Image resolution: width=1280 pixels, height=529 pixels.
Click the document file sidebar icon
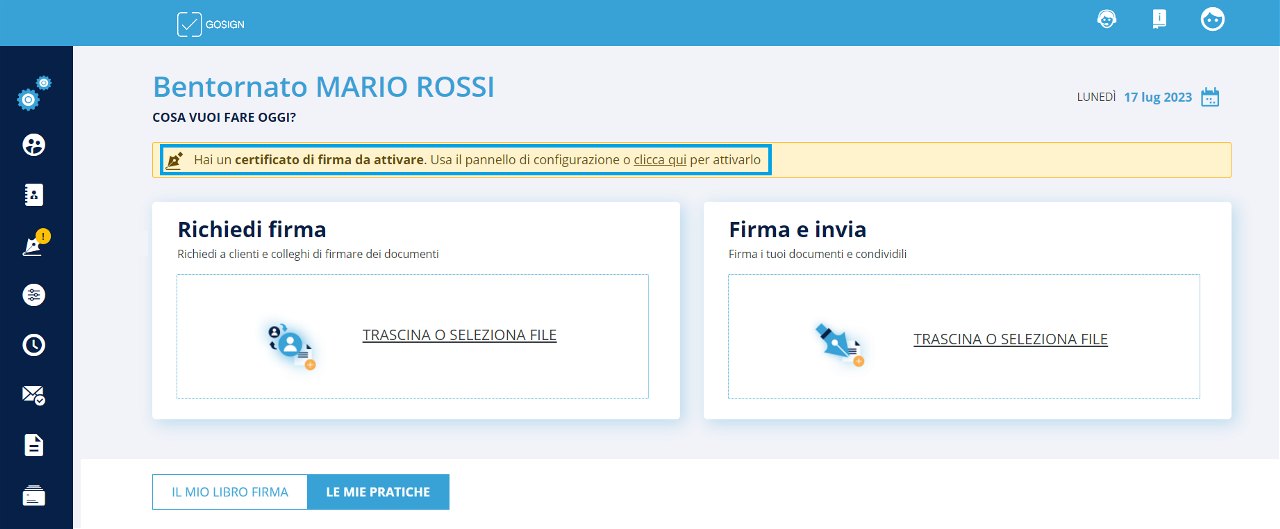click(x=34, y=445)
